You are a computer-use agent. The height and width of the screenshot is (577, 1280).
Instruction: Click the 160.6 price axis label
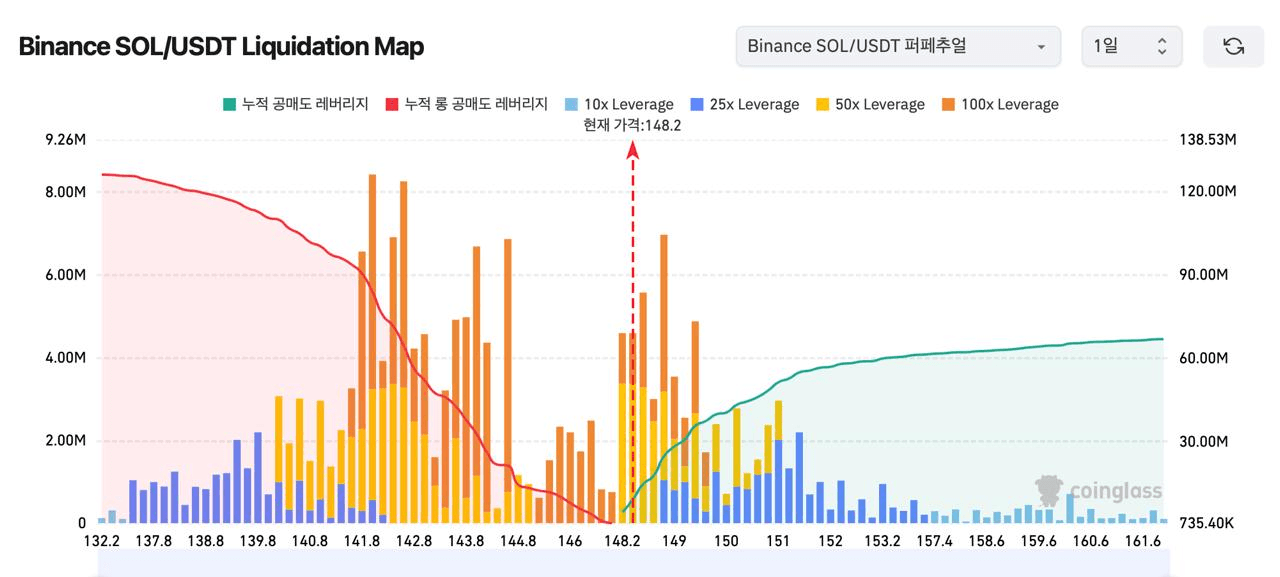coord(1090,541)
